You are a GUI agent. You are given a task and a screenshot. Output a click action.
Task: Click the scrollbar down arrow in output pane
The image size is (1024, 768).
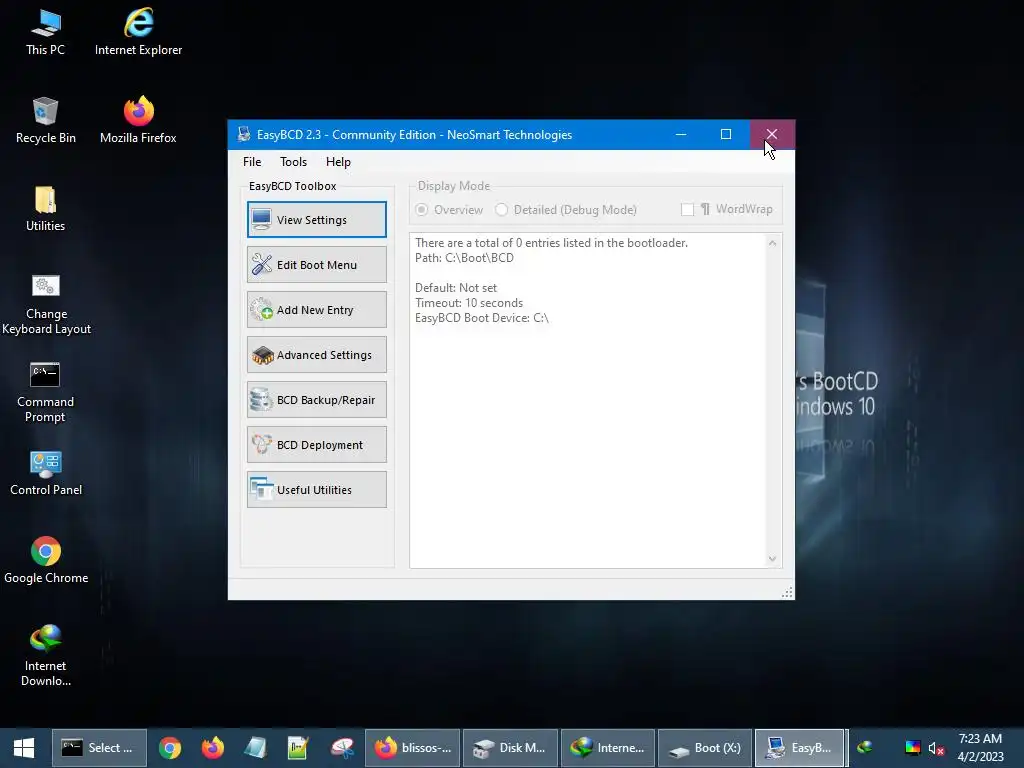(773, 559)
